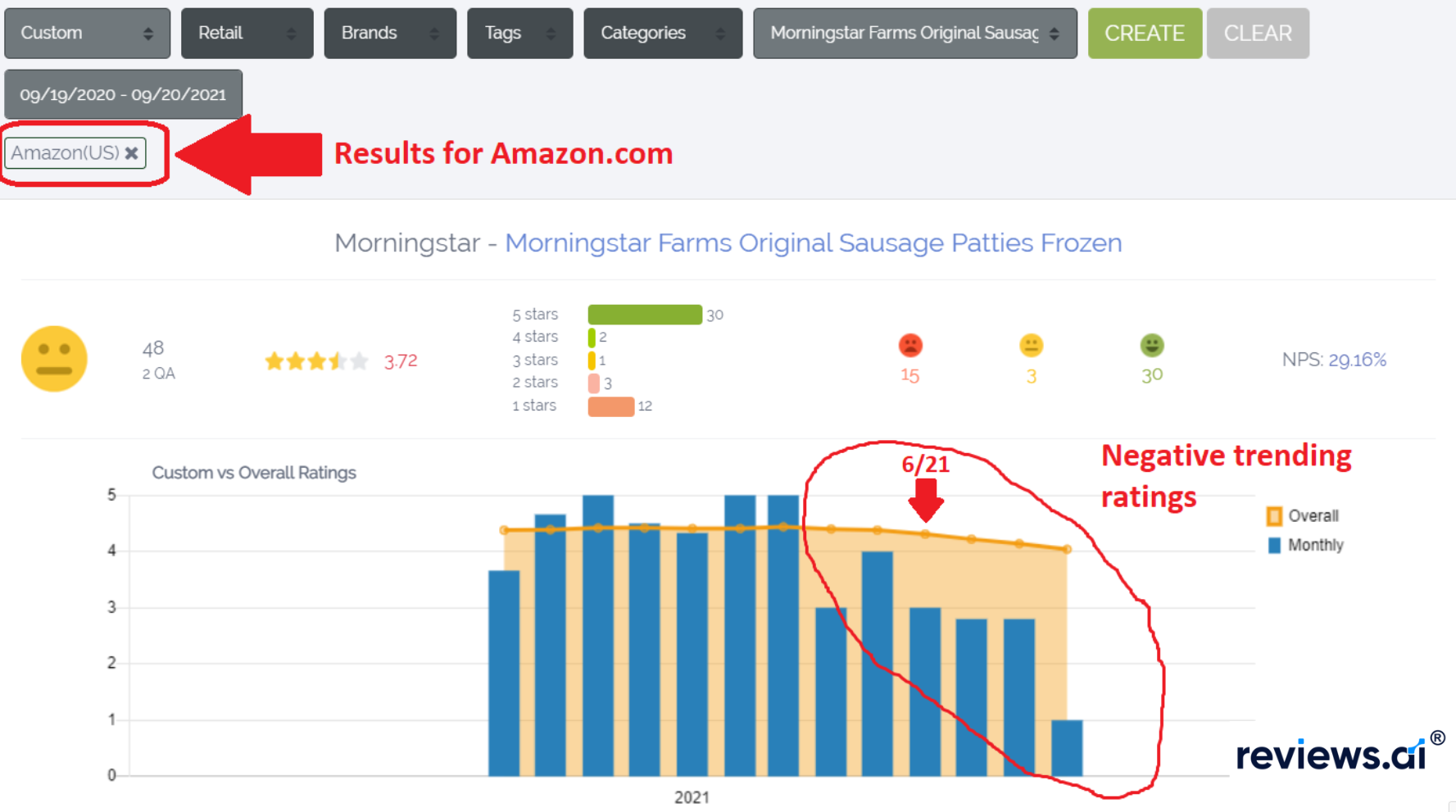The height and width of the screenshot is (812, 1456).
Task: Click the large yellow neutral emoji
Action: [x=54, y=359]
